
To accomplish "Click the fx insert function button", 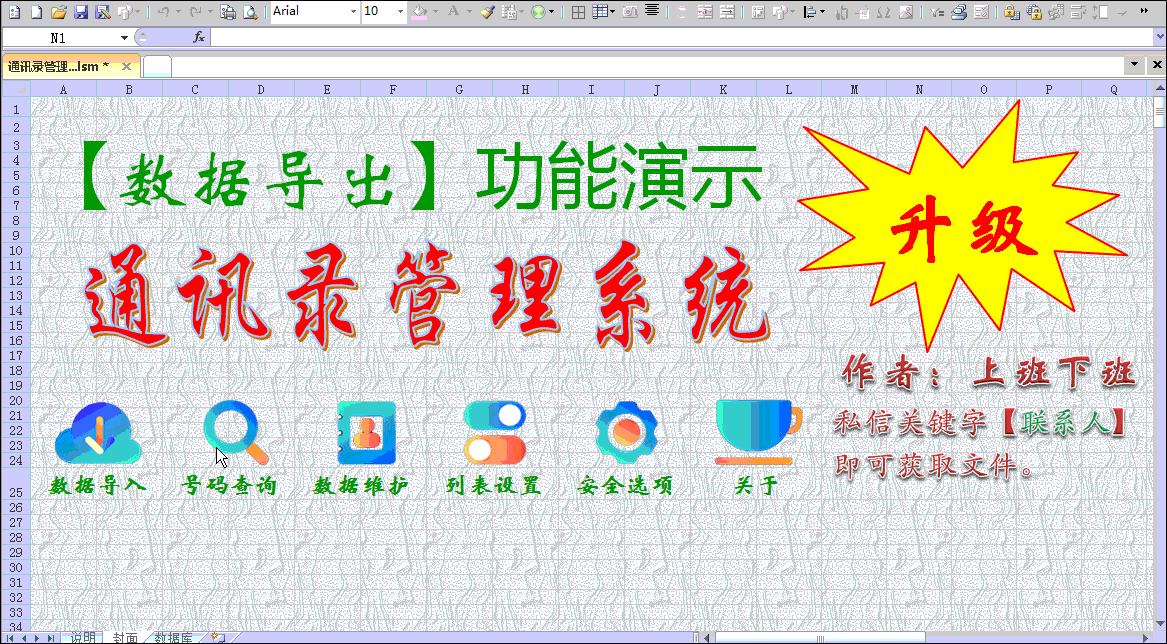I will tap(198, 37).
